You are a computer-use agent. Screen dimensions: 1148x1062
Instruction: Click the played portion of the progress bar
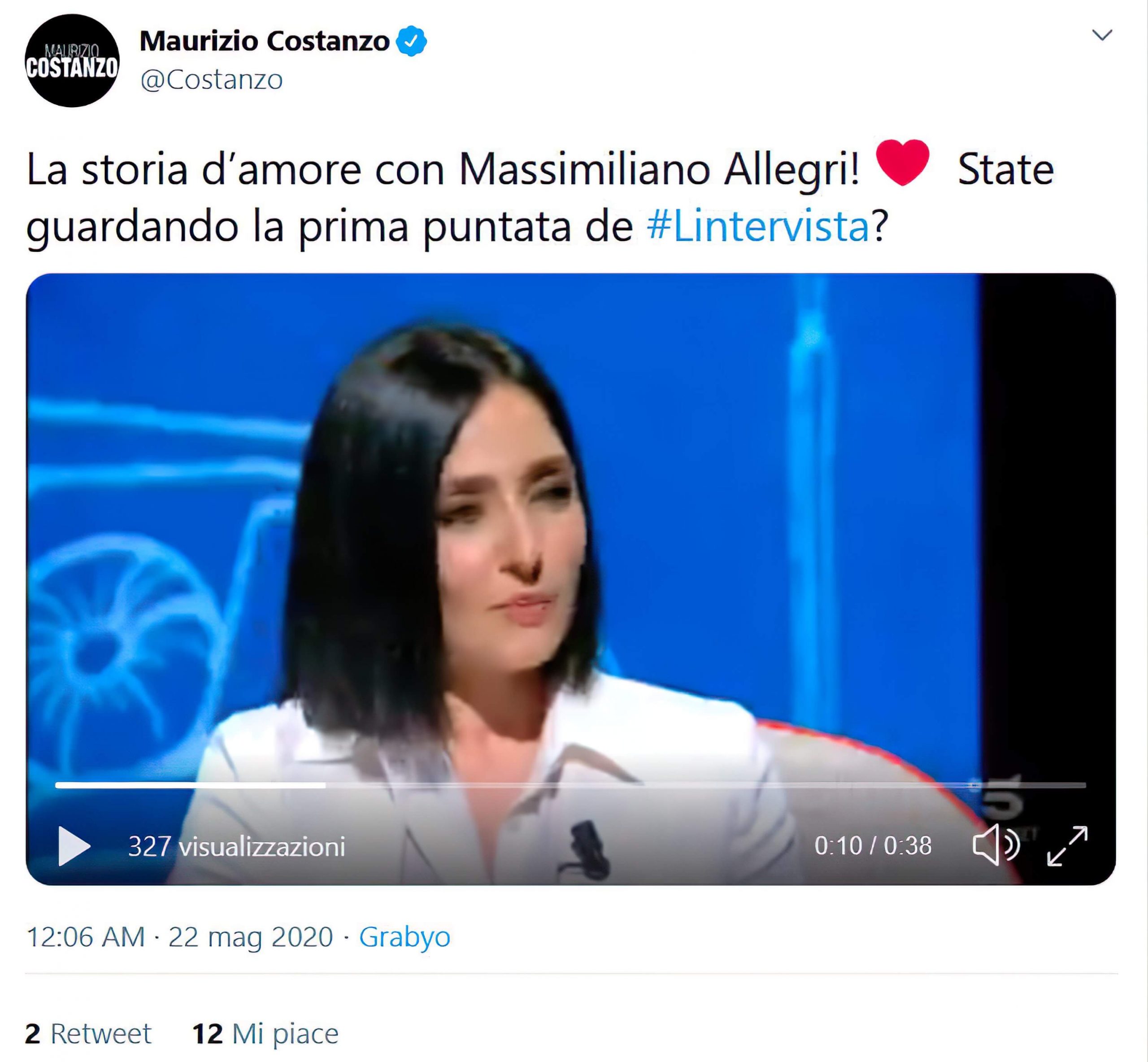tap(190, 784)
